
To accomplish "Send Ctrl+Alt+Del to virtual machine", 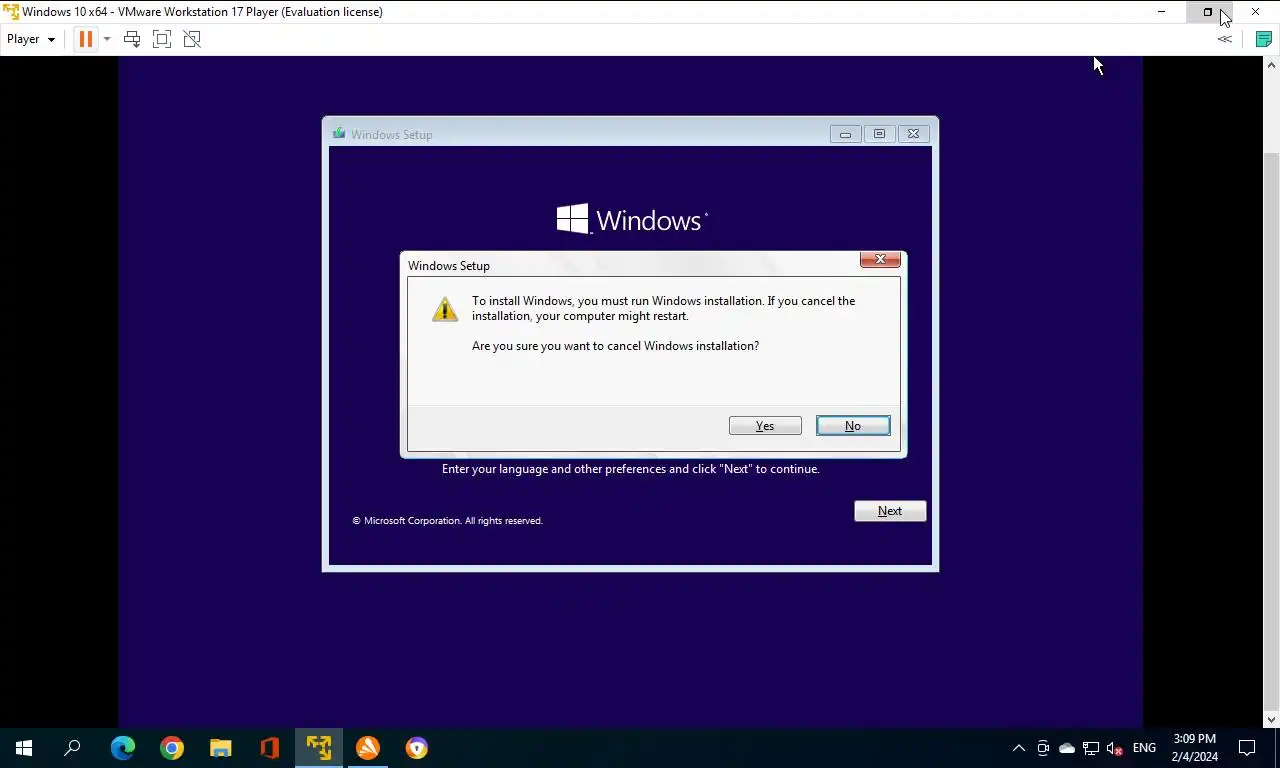I will (132, 39).
